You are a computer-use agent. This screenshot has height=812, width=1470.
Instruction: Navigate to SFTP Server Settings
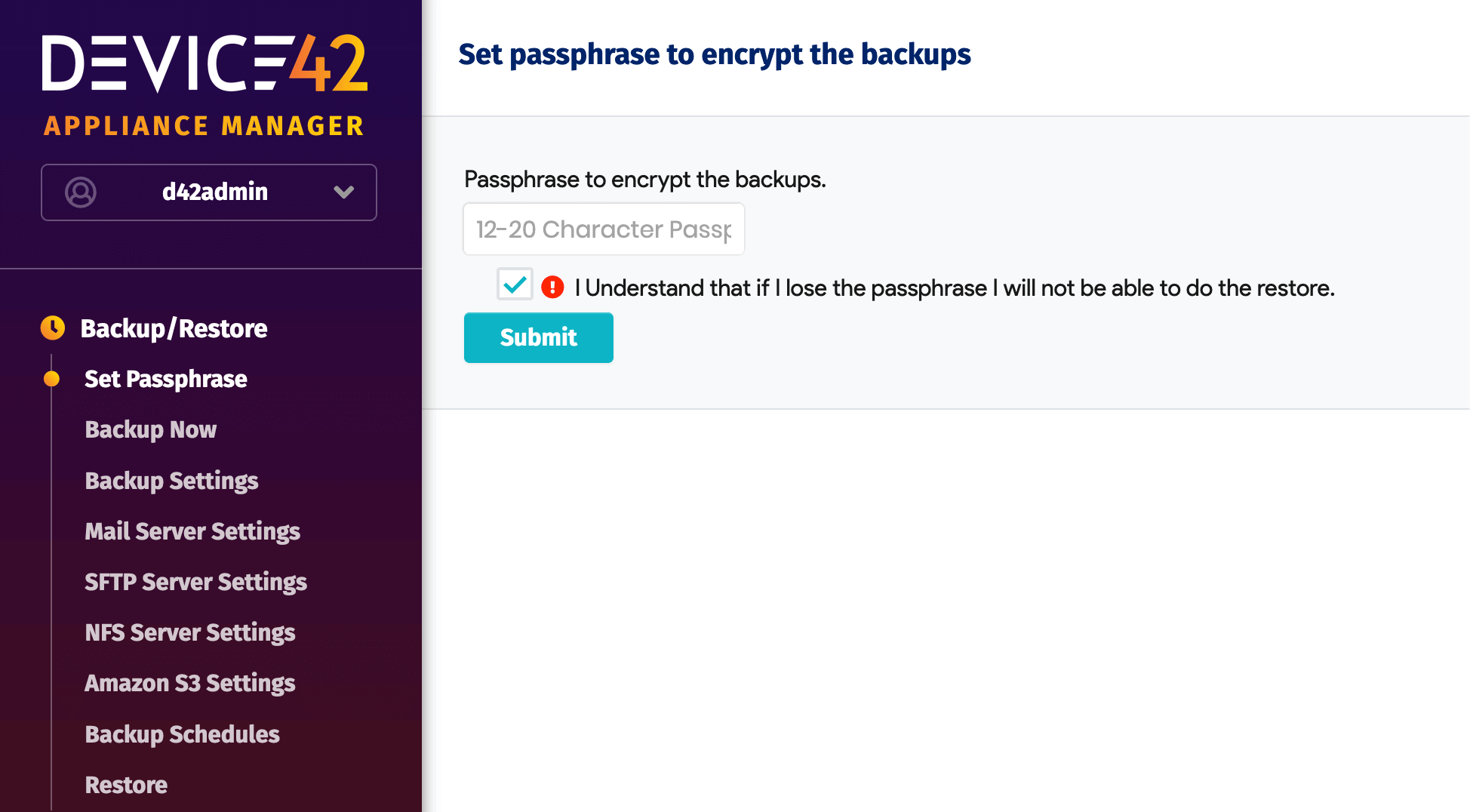pos(195,582)
